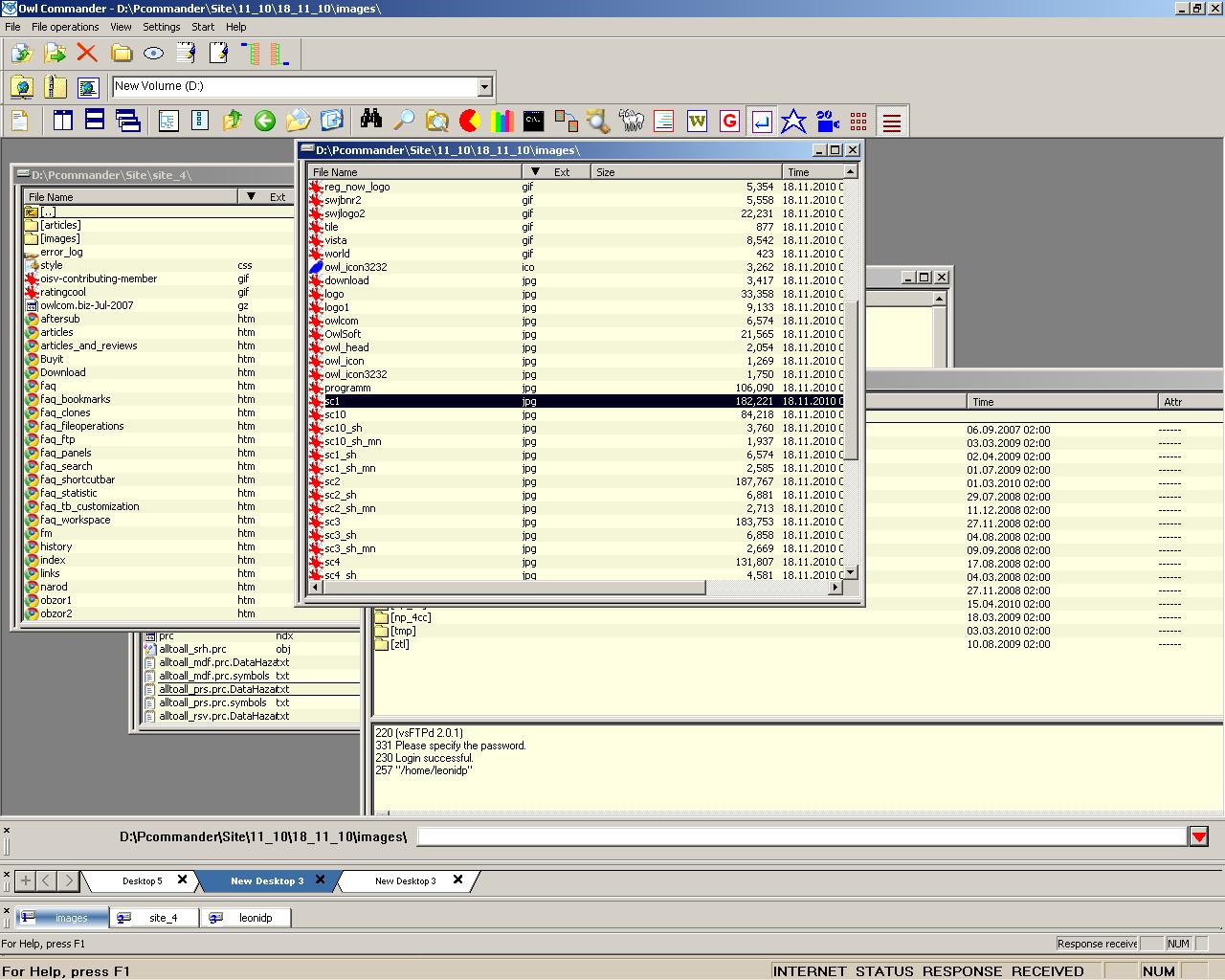Click the magnifying glass icon
This screenshot has width=1225, height=980.
coord(404,121)
